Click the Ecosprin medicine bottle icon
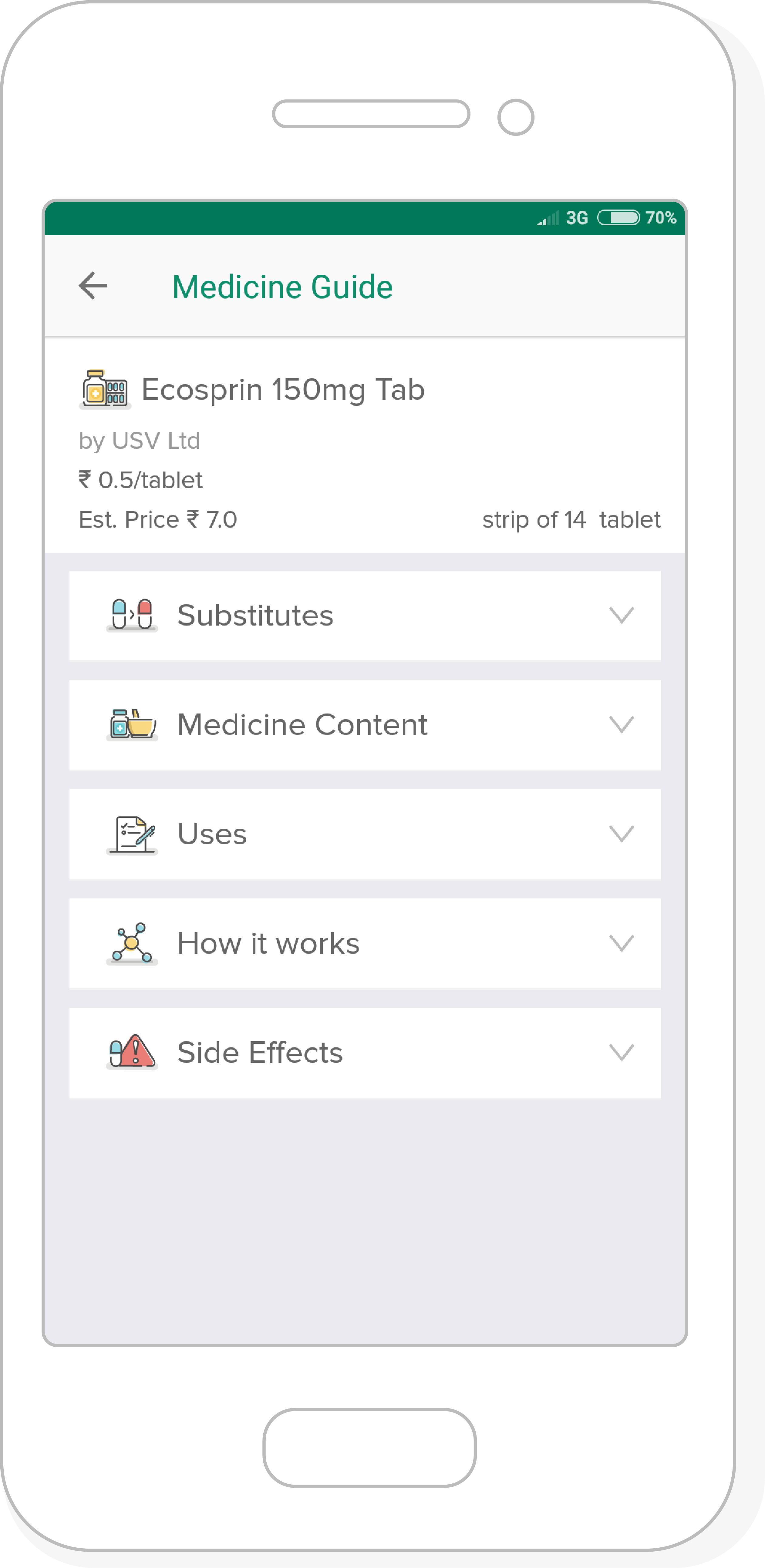The height and width of the screenshot is (1568, 765). click(x=105, y=389)
